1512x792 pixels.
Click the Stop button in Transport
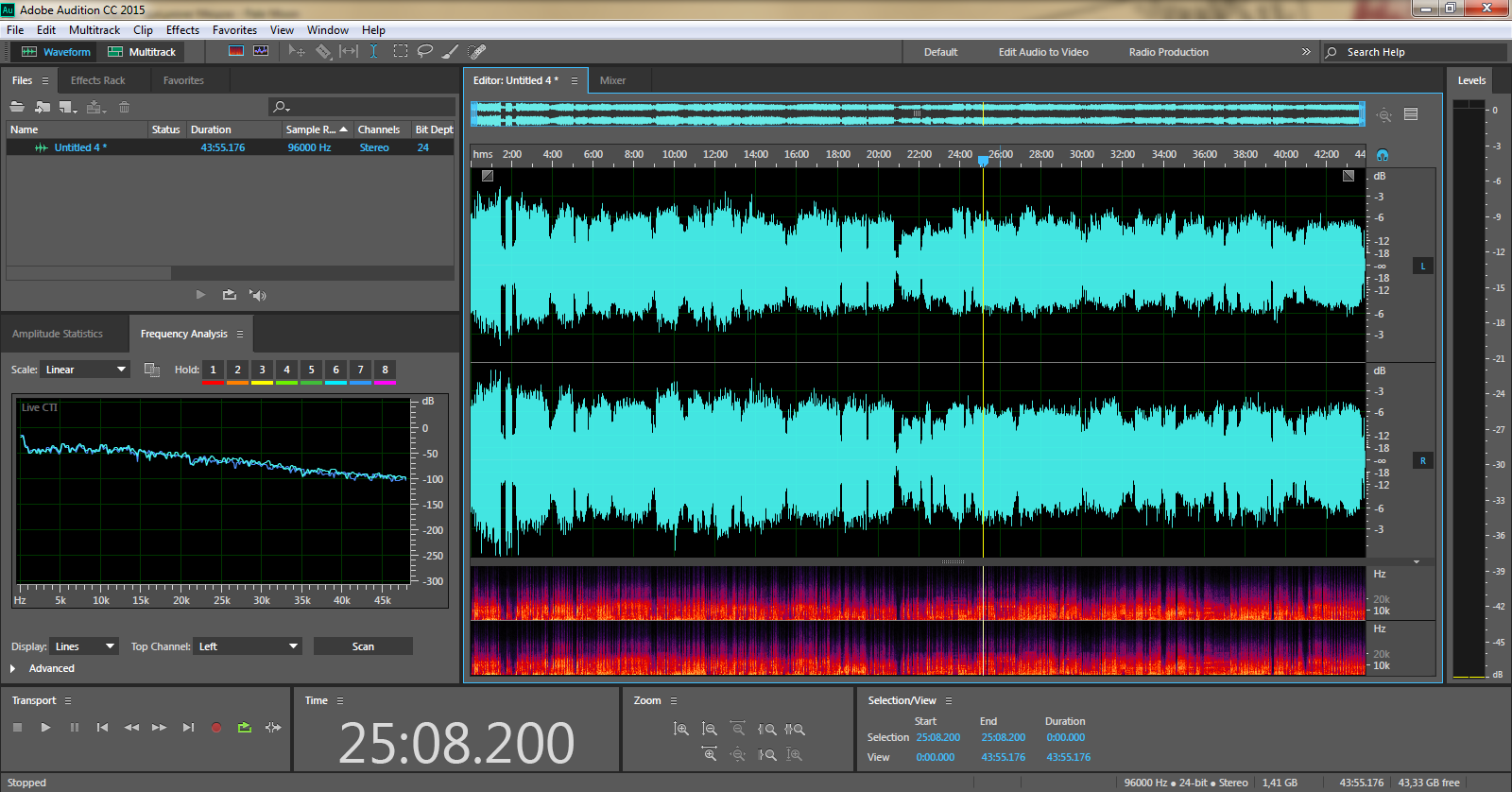17,727
